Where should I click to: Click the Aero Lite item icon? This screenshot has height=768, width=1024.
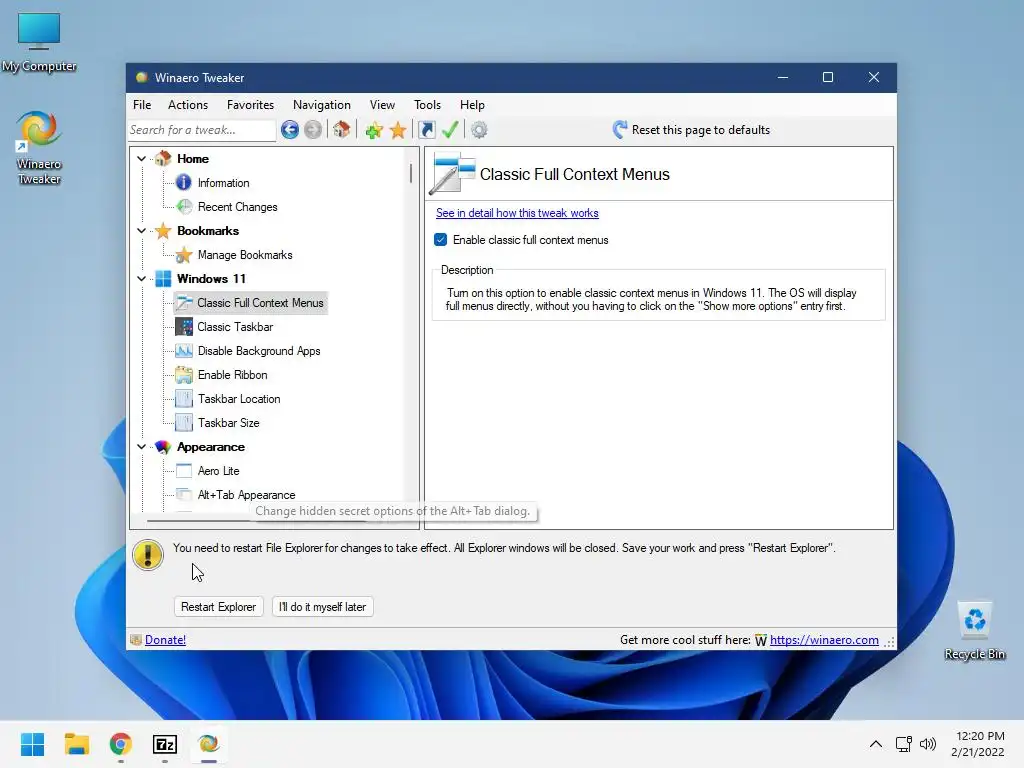point(184,471)
